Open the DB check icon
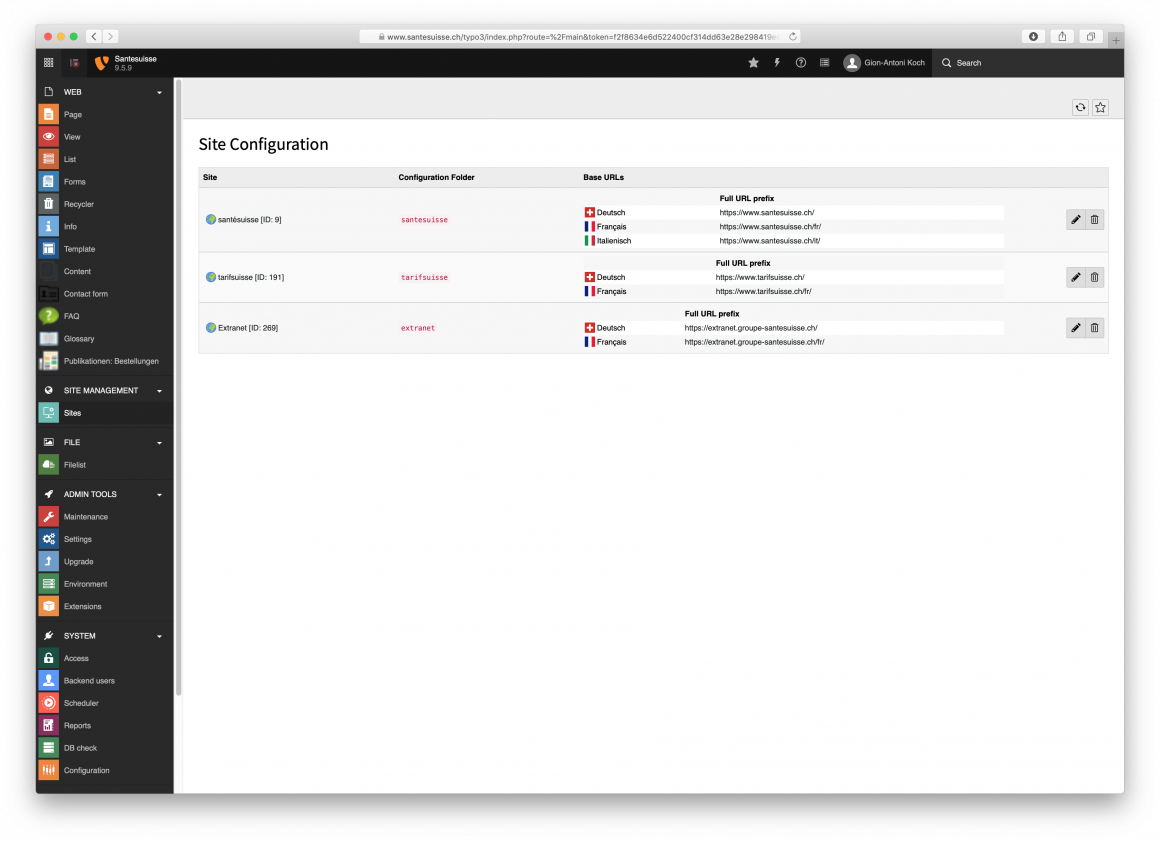Screen dimensions: 1160x841 point(48,748)
